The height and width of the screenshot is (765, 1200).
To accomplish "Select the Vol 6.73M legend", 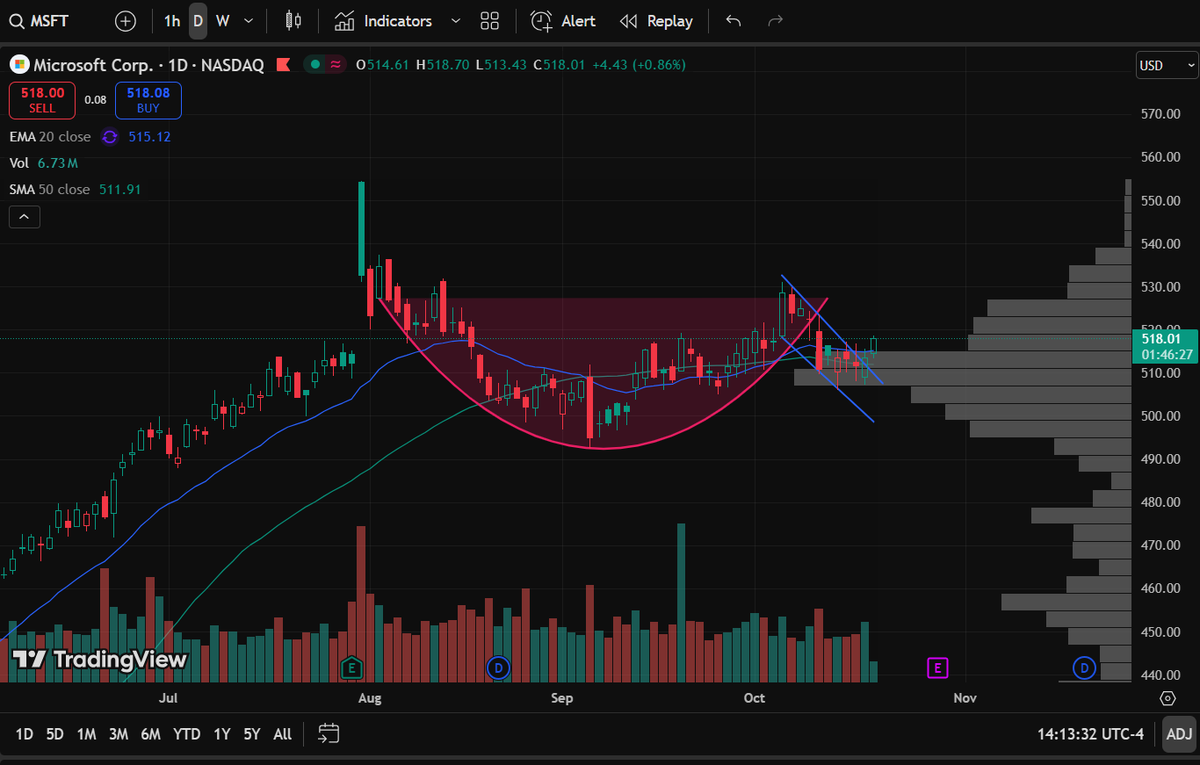I will 44,163.
